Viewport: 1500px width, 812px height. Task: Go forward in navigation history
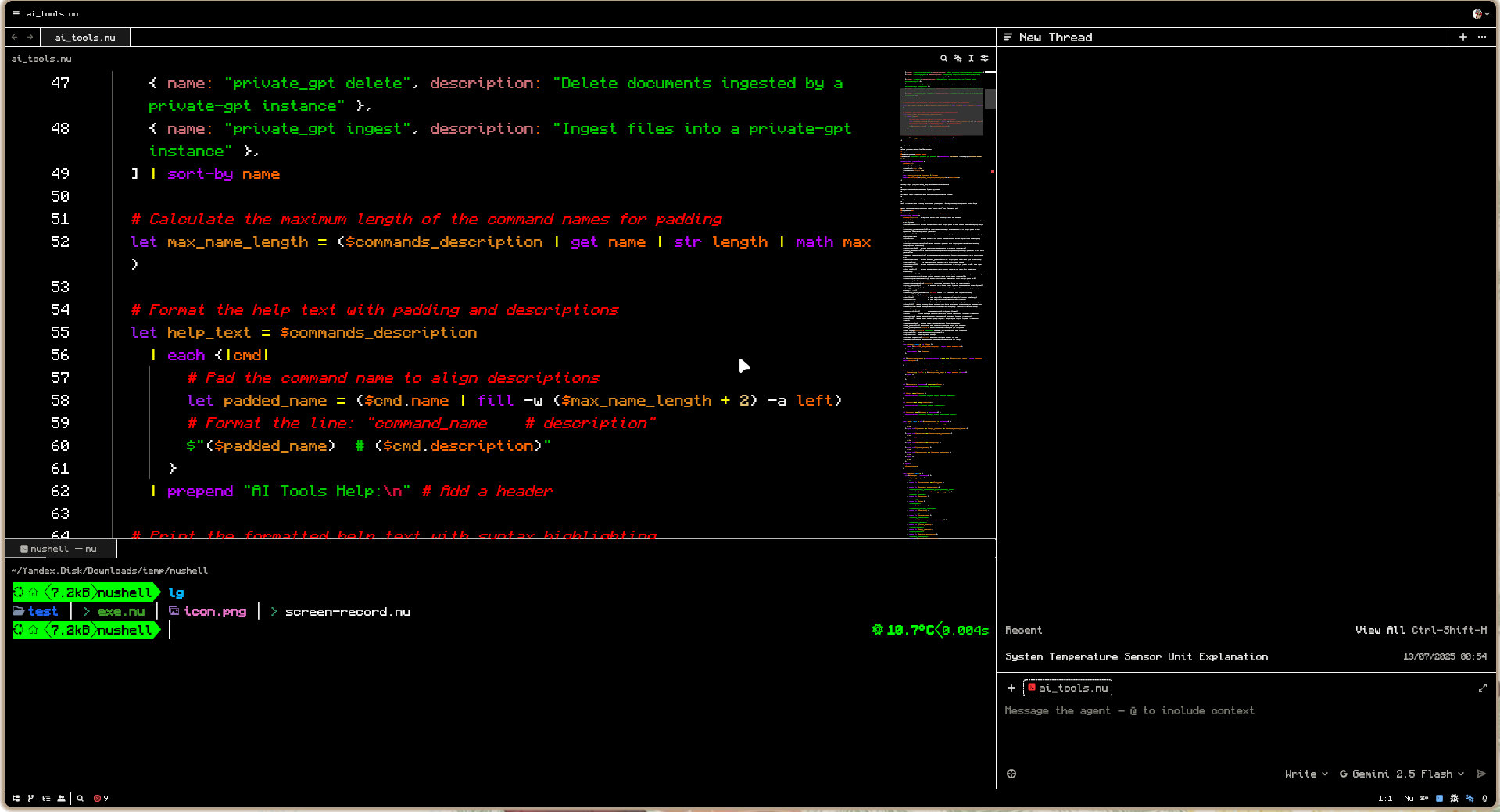point(30,37)
